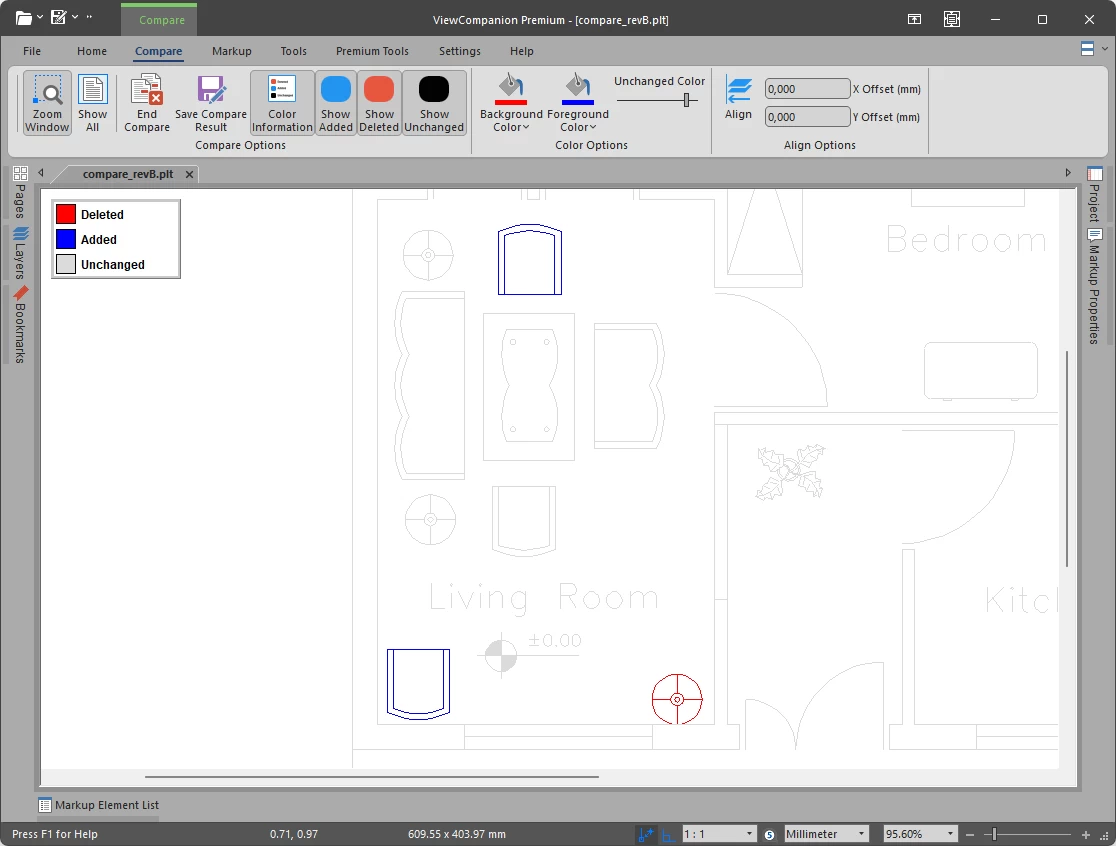Open the Help ribbon tab
Viewport: 1116px width, 846px height.
coord(522,51)
